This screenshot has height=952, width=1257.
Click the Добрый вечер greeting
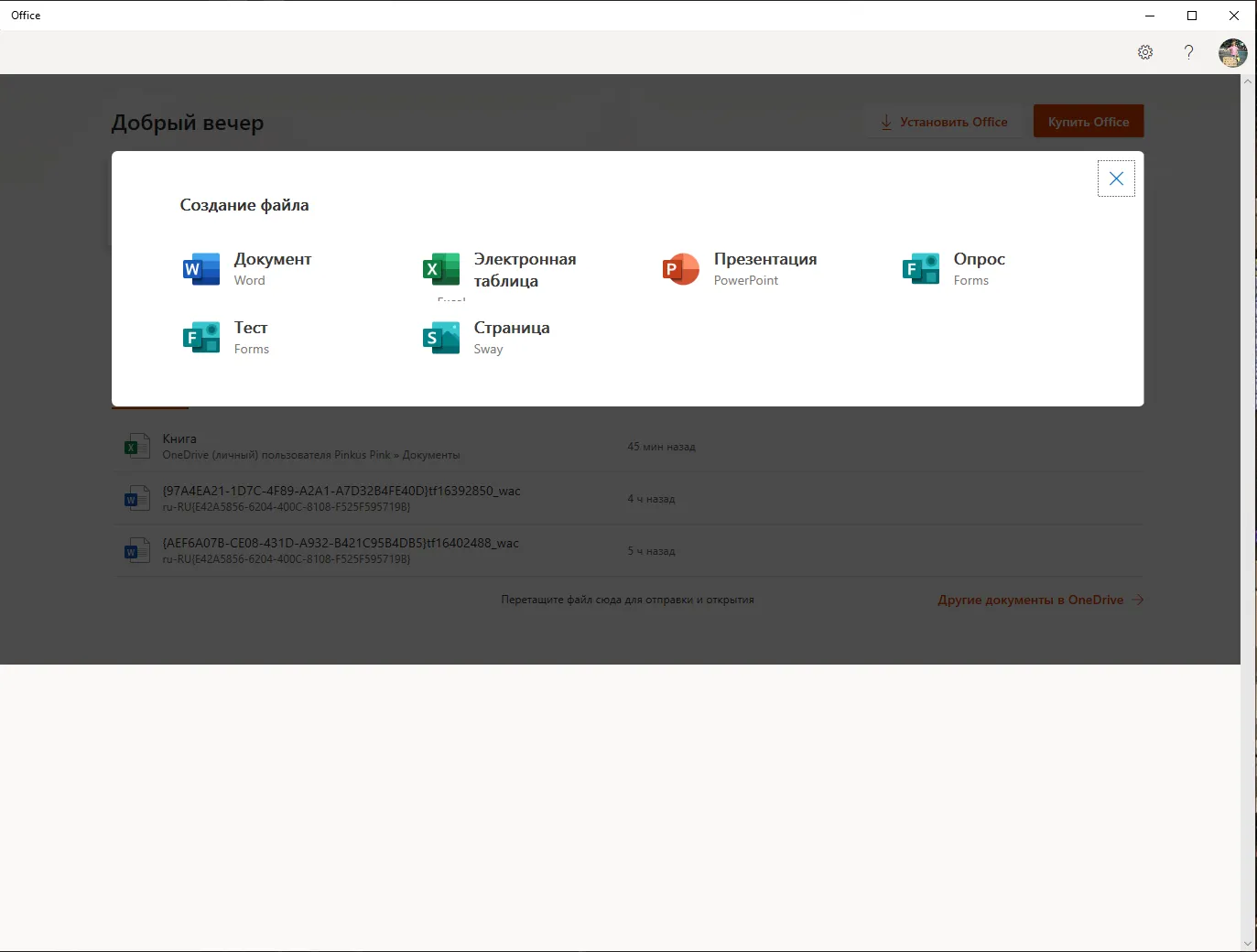tap(188, 123)
